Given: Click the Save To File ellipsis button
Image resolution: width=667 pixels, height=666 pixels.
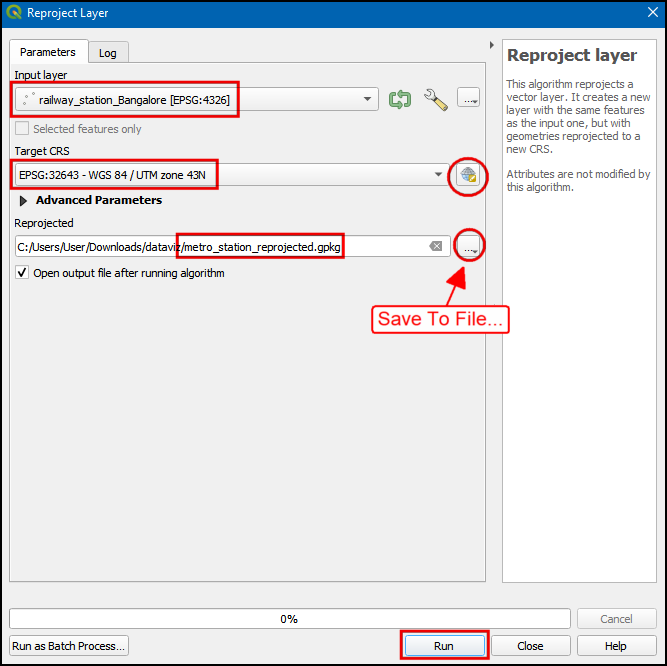Looking at the screenshot, I should (x=468, y=246).
